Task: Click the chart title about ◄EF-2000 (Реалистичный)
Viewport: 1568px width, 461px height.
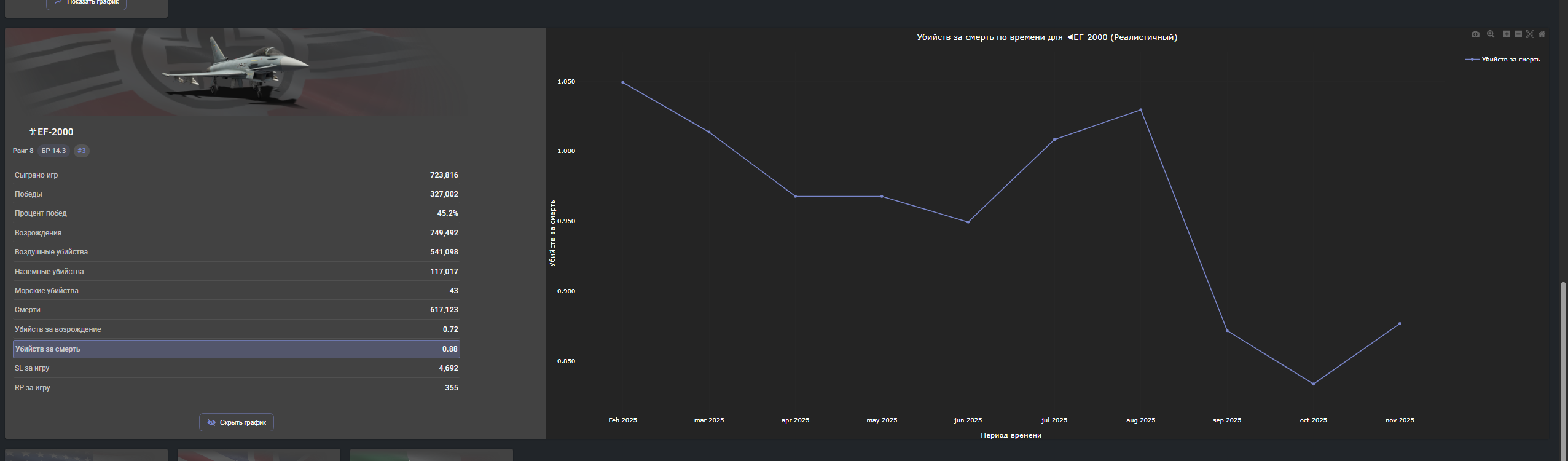Action: 1047,37
